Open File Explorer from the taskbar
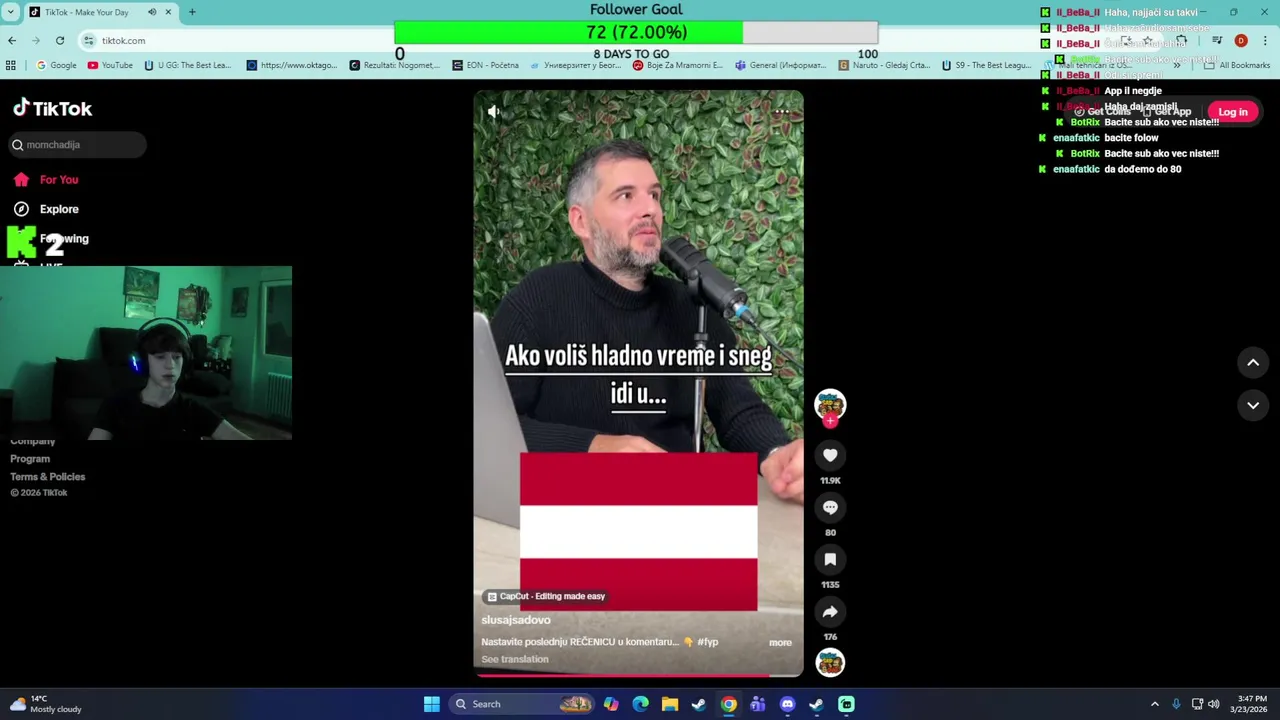The image size is (1280, 720). pyautogui.click(x=670, y=704)
